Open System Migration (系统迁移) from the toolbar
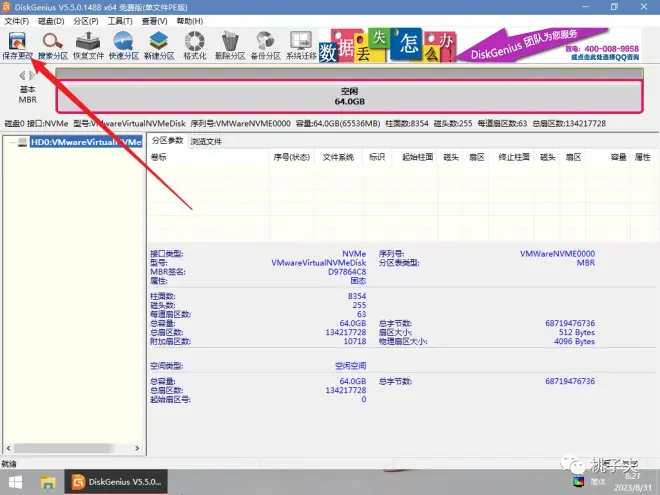660x495 pixels. (x=301, y=45)
